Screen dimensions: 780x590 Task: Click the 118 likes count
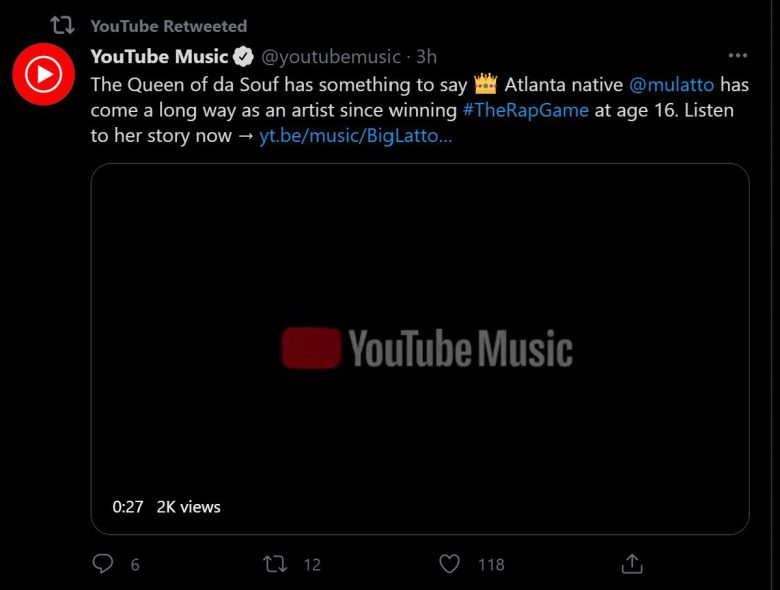point(491,565)
